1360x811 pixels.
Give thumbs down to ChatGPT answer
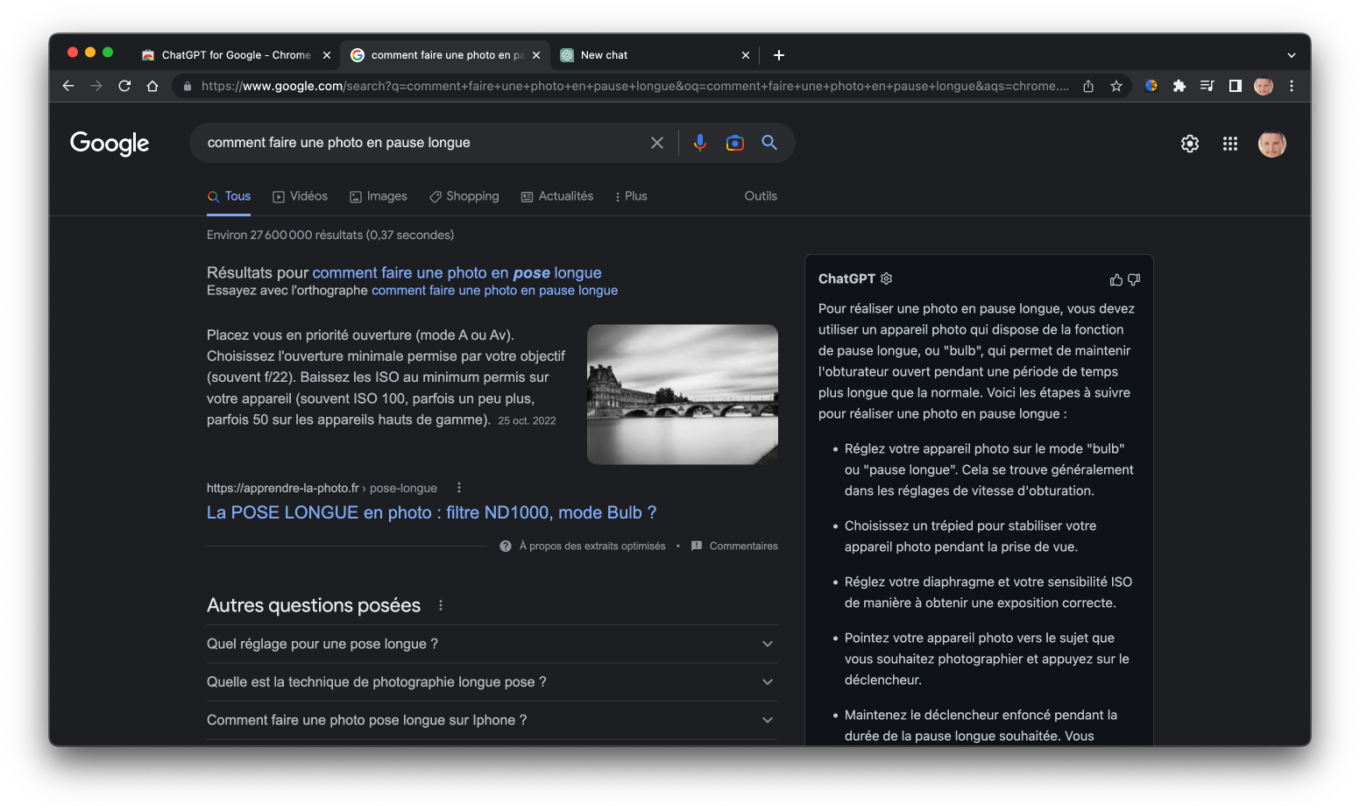point(1134,280)
